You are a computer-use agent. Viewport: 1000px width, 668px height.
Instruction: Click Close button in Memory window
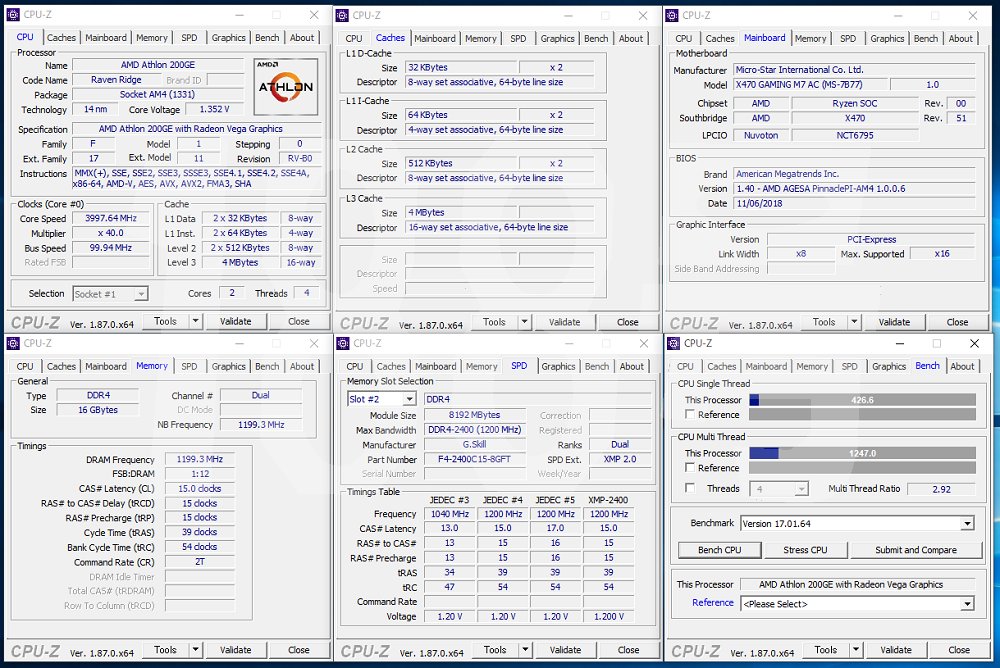click(x=298, y=650)
